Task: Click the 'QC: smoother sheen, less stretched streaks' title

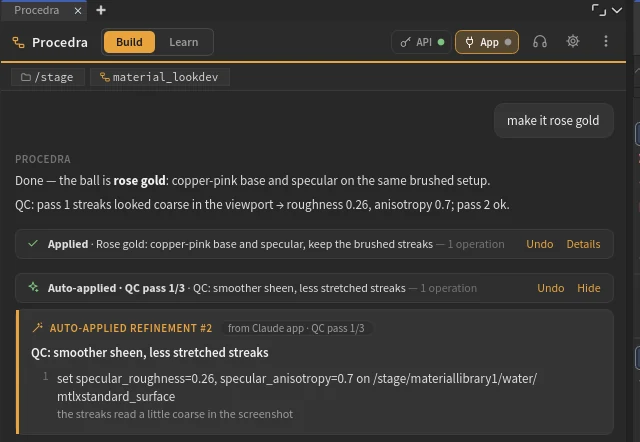Action: point(150,353)
